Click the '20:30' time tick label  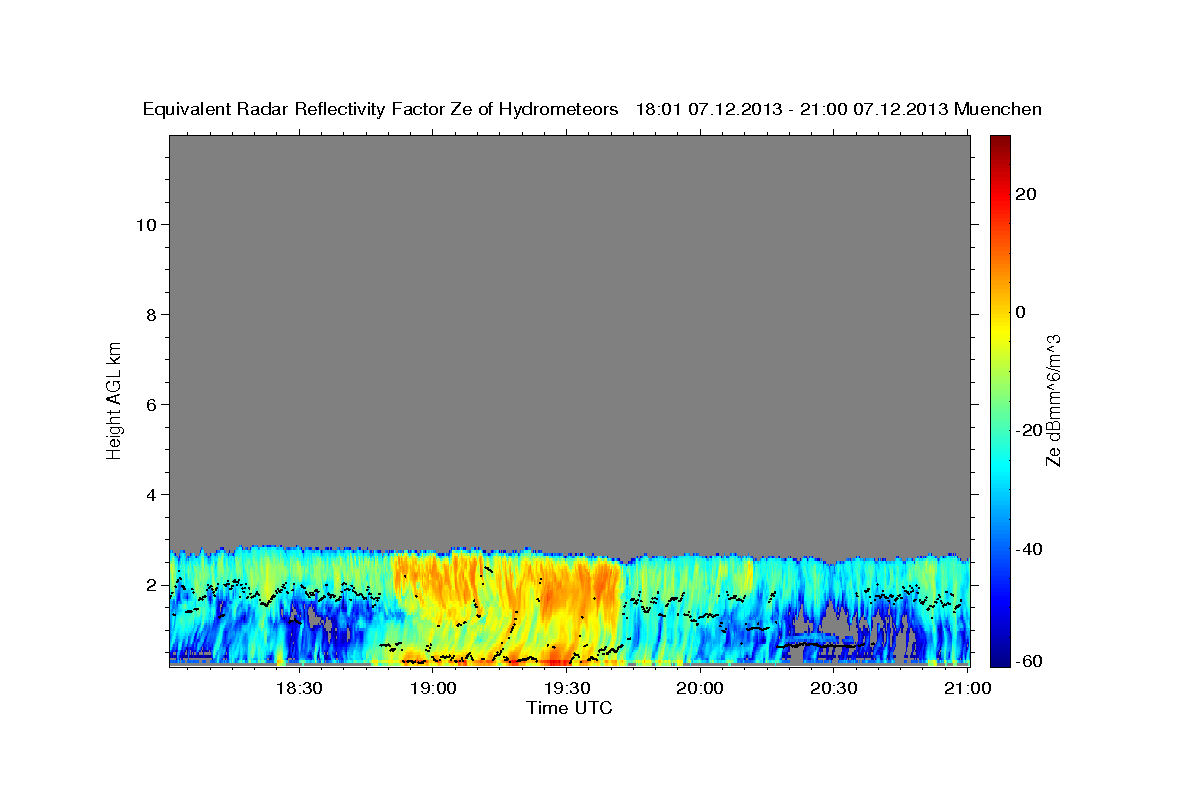point(834,688)
